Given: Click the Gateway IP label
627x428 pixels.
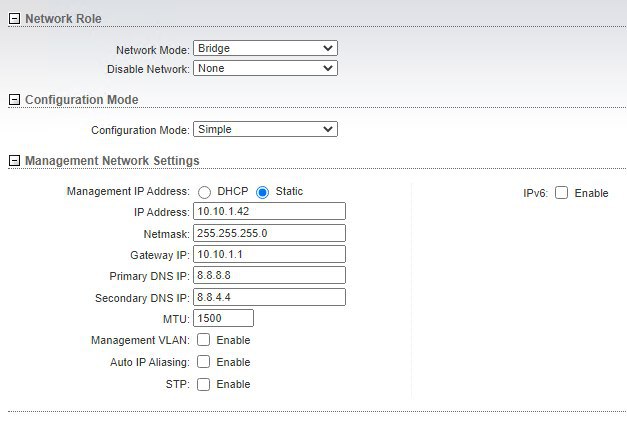Looking at the screenshot, I should point(160,255).
